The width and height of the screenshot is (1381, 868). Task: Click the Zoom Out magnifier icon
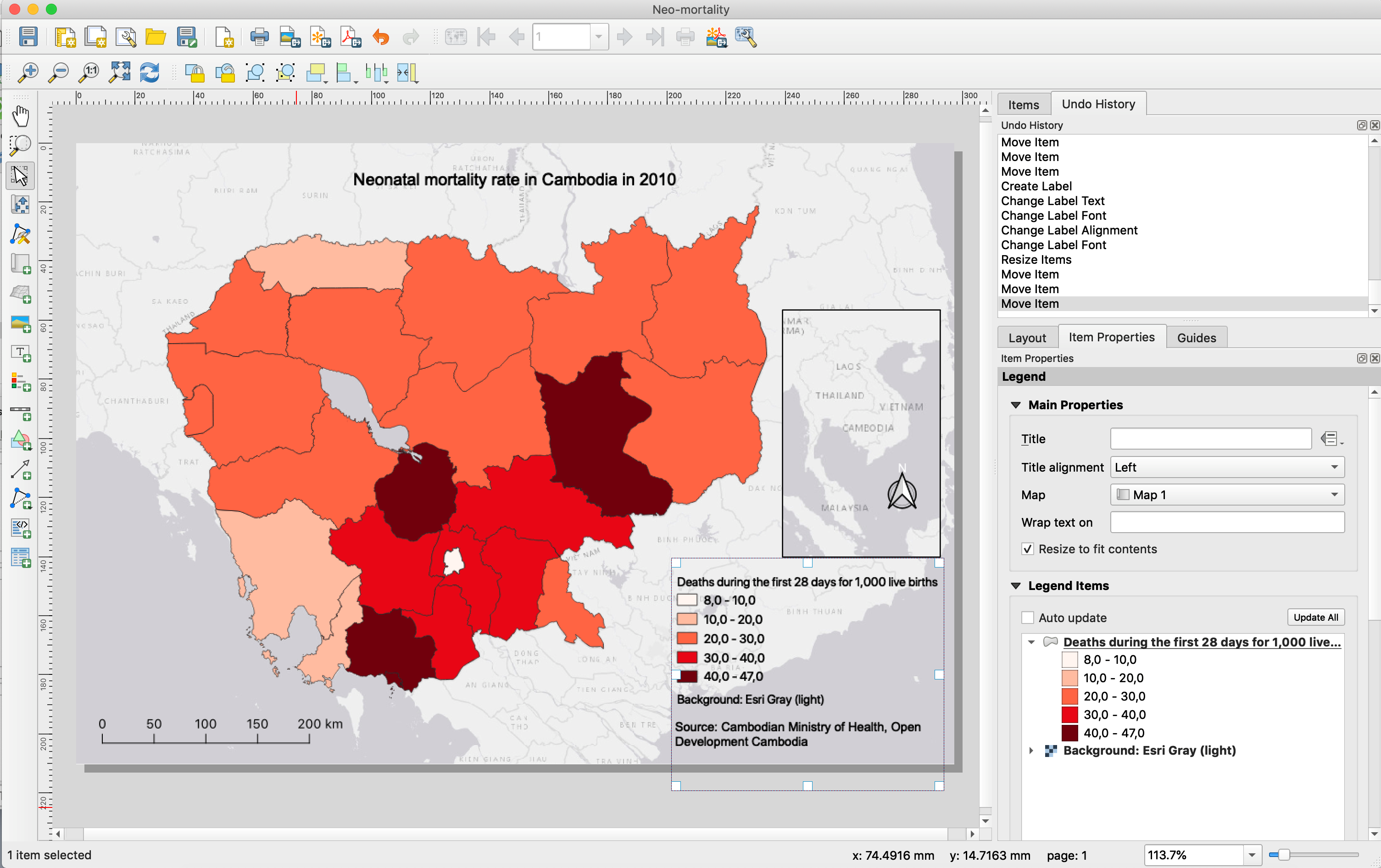pos(59,73)
